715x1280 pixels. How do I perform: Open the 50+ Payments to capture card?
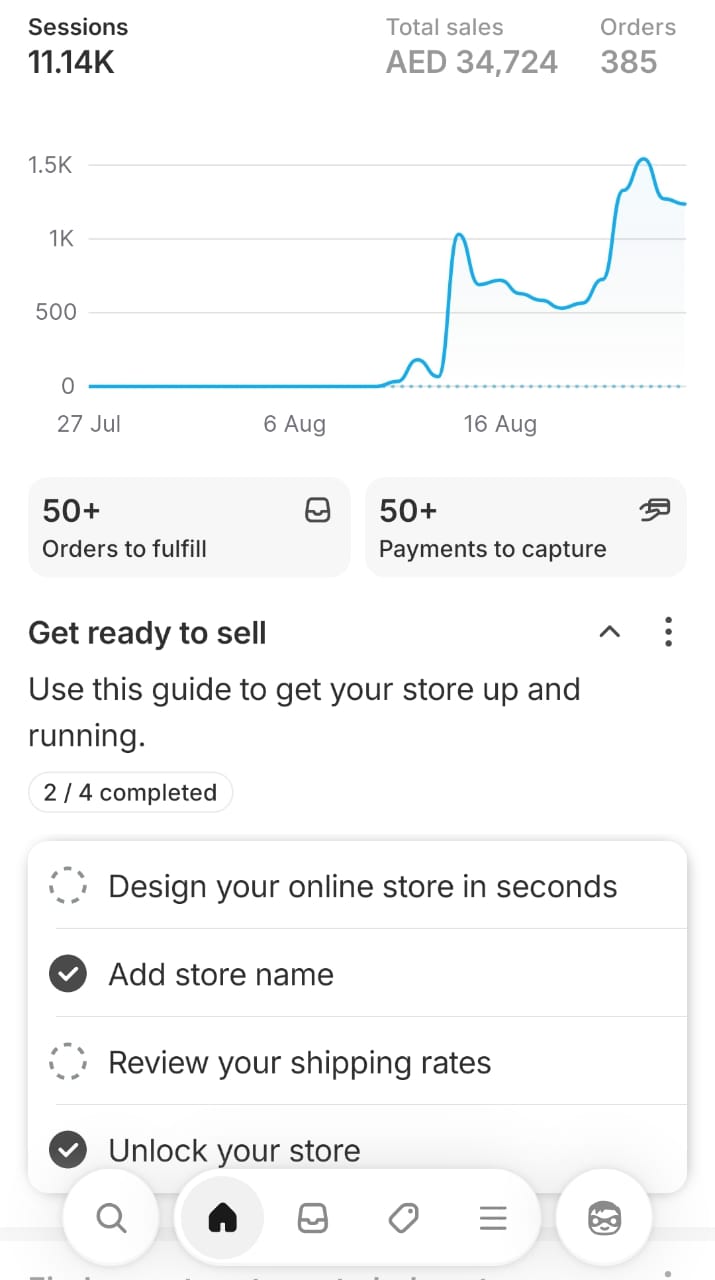tap(525, 527)
